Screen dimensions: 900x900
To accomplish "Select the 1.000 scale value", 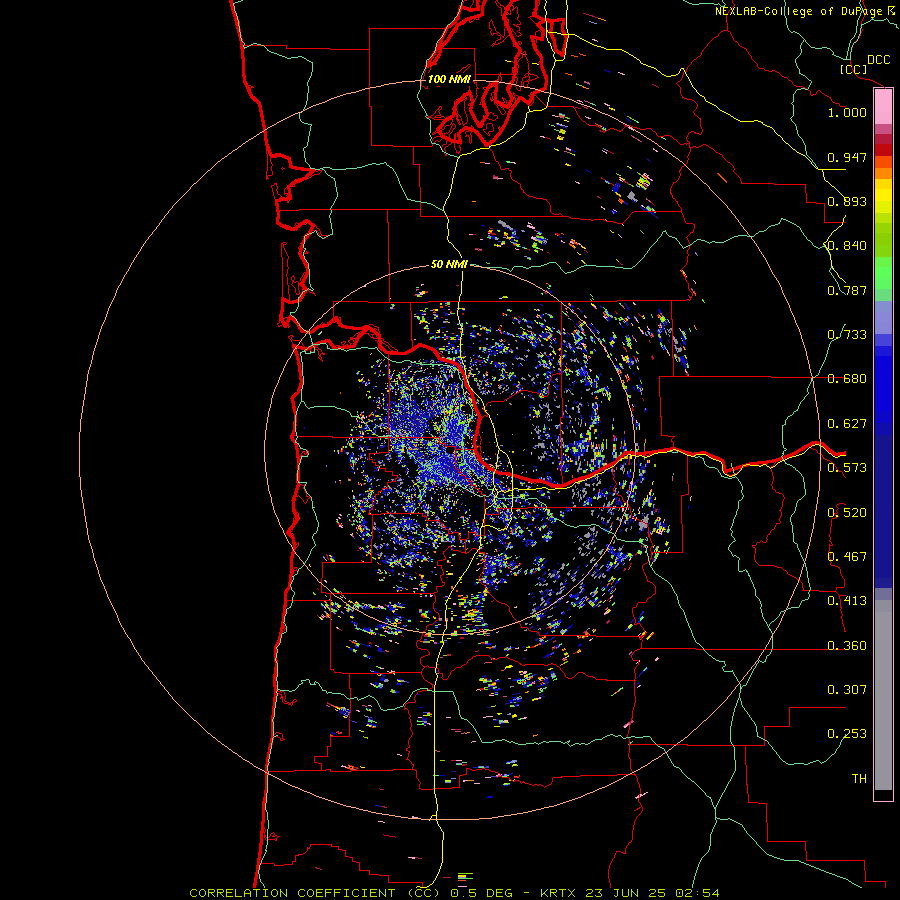I will point(847,112).
